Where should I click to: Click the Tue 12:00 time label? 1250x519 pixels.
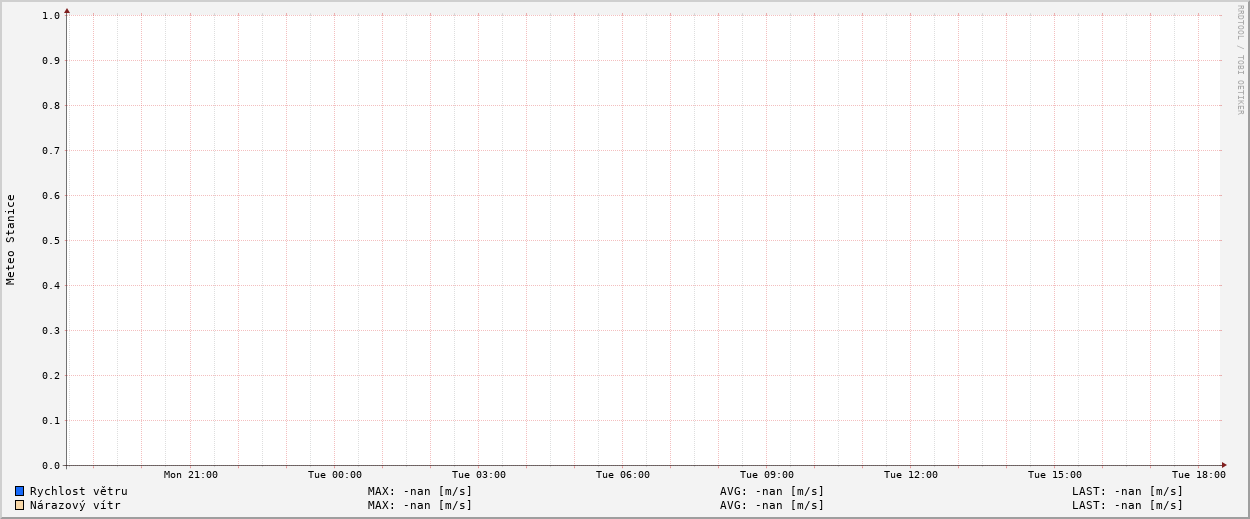pos(910,475)
